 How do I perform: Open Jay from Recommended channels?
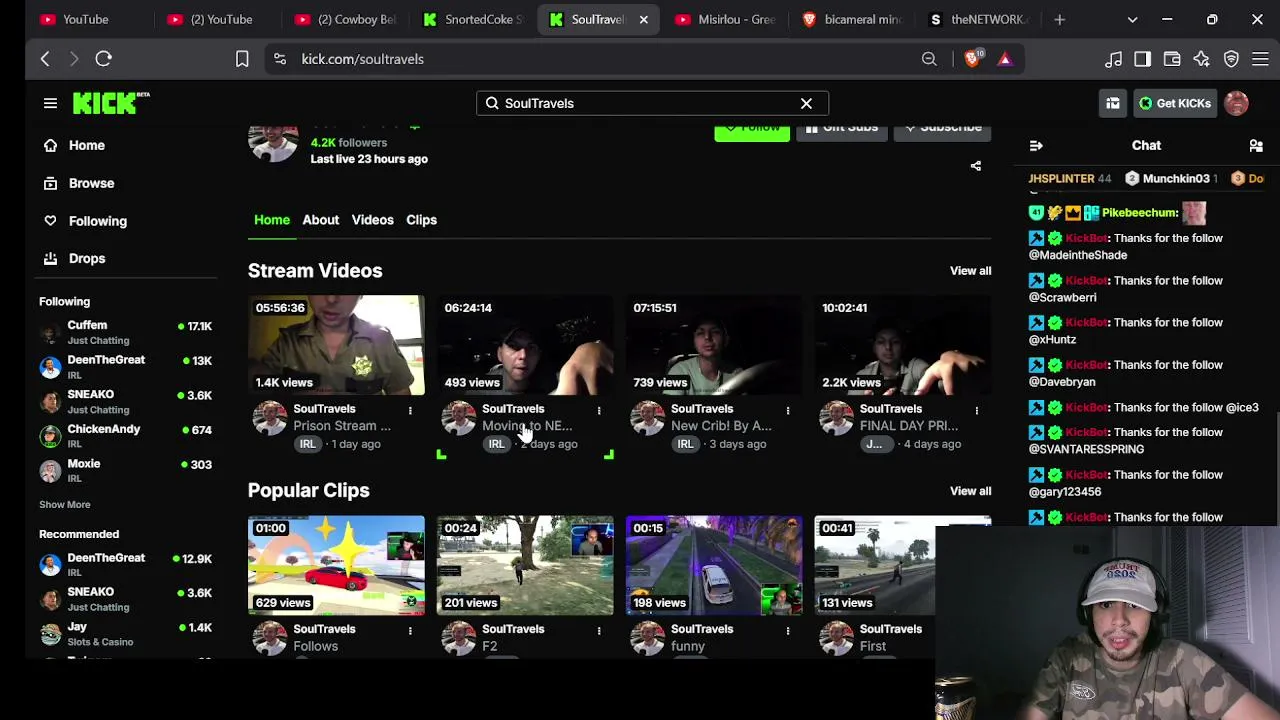point(125,634)
